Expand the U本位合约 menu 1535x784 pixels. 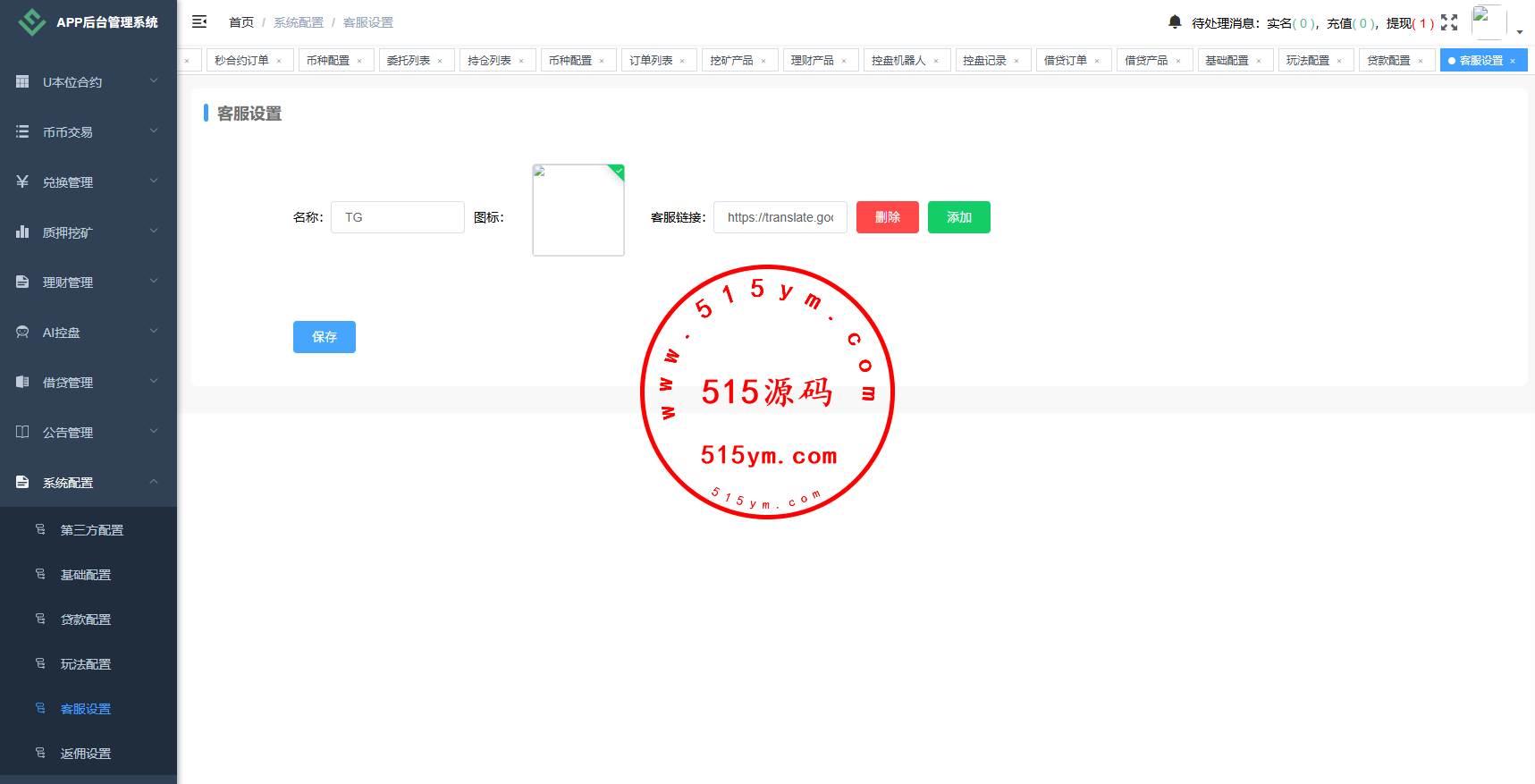88,81
